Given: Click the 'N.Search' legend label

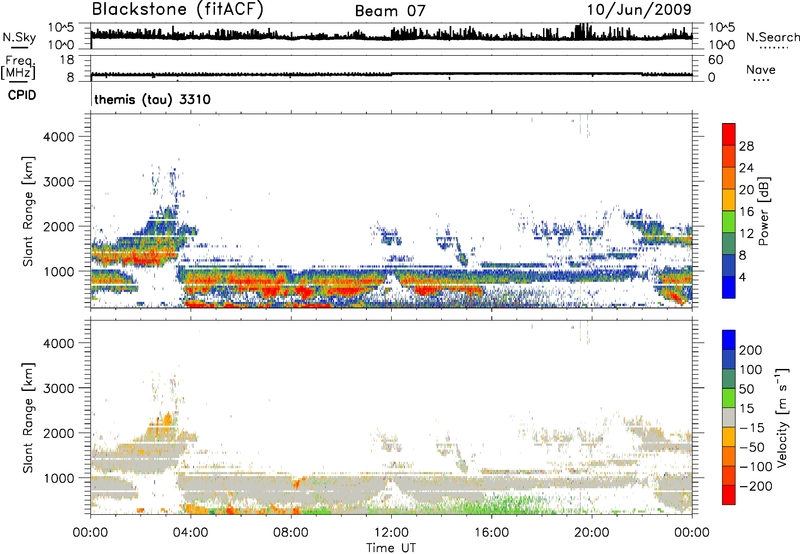Looking at the screenshot, I should tap(772, 37).
